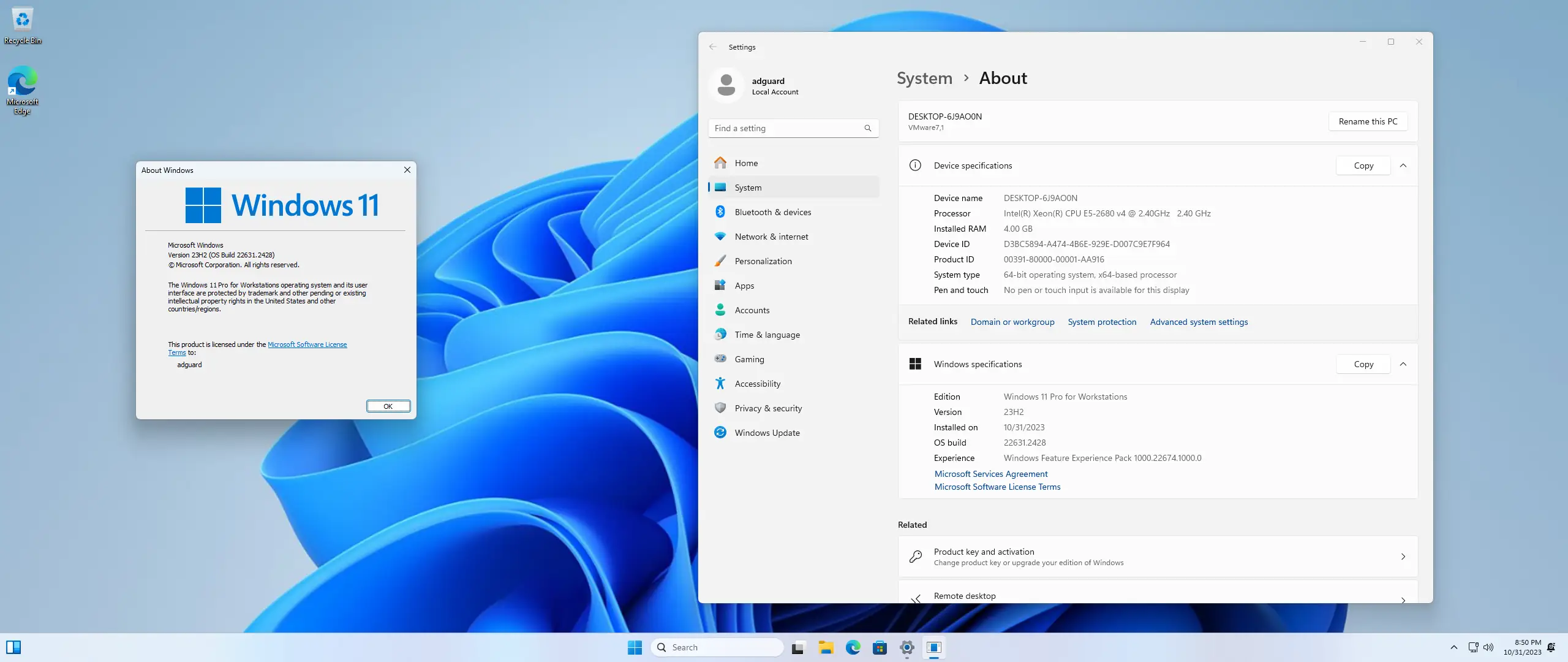Open the Accessibility settings page
1568x662 pixels.
(757, 384)
